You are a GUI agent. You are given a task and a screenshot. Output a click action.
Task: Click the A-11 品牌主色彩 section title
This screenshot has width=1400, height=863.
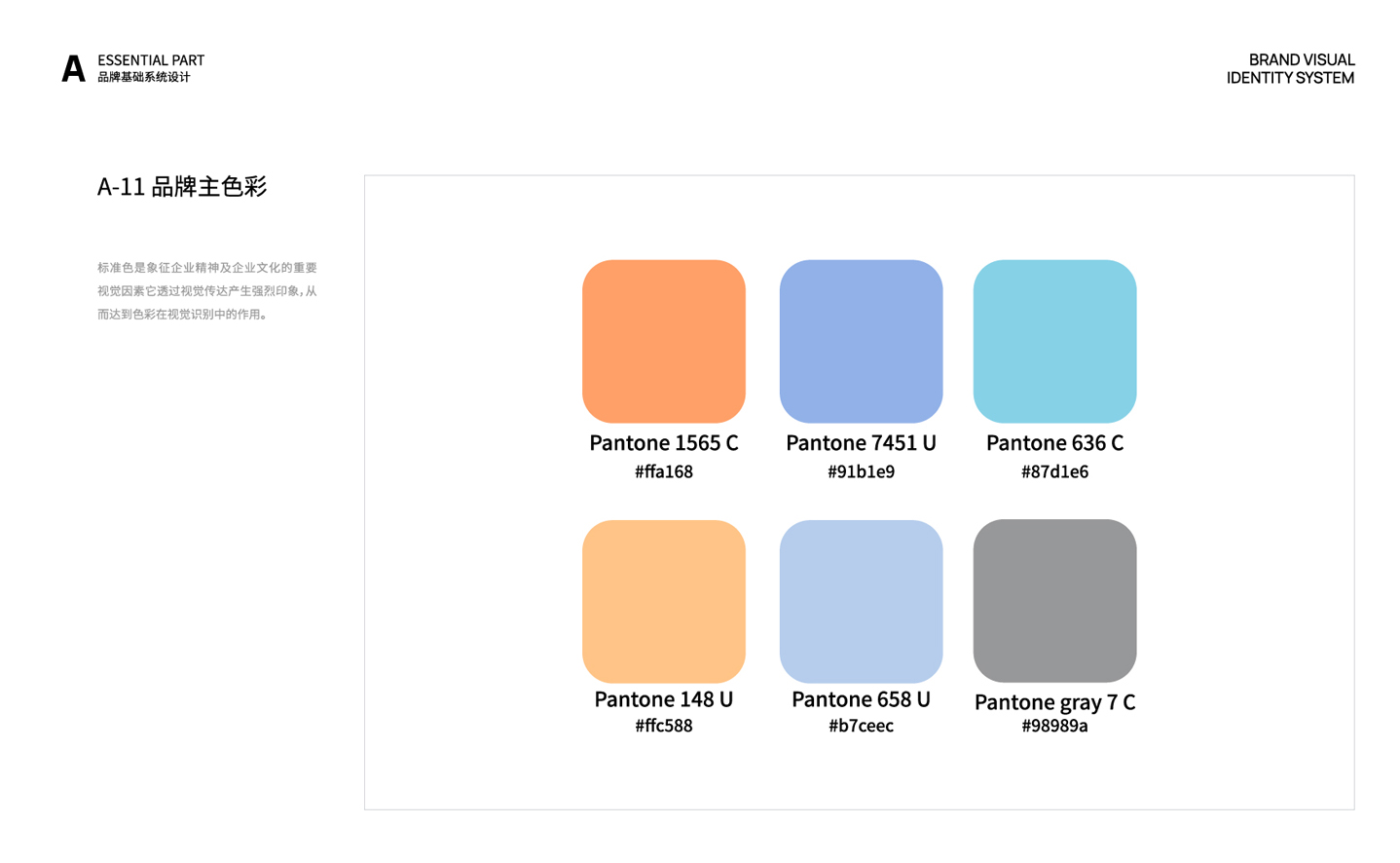[x=182, y=186]
